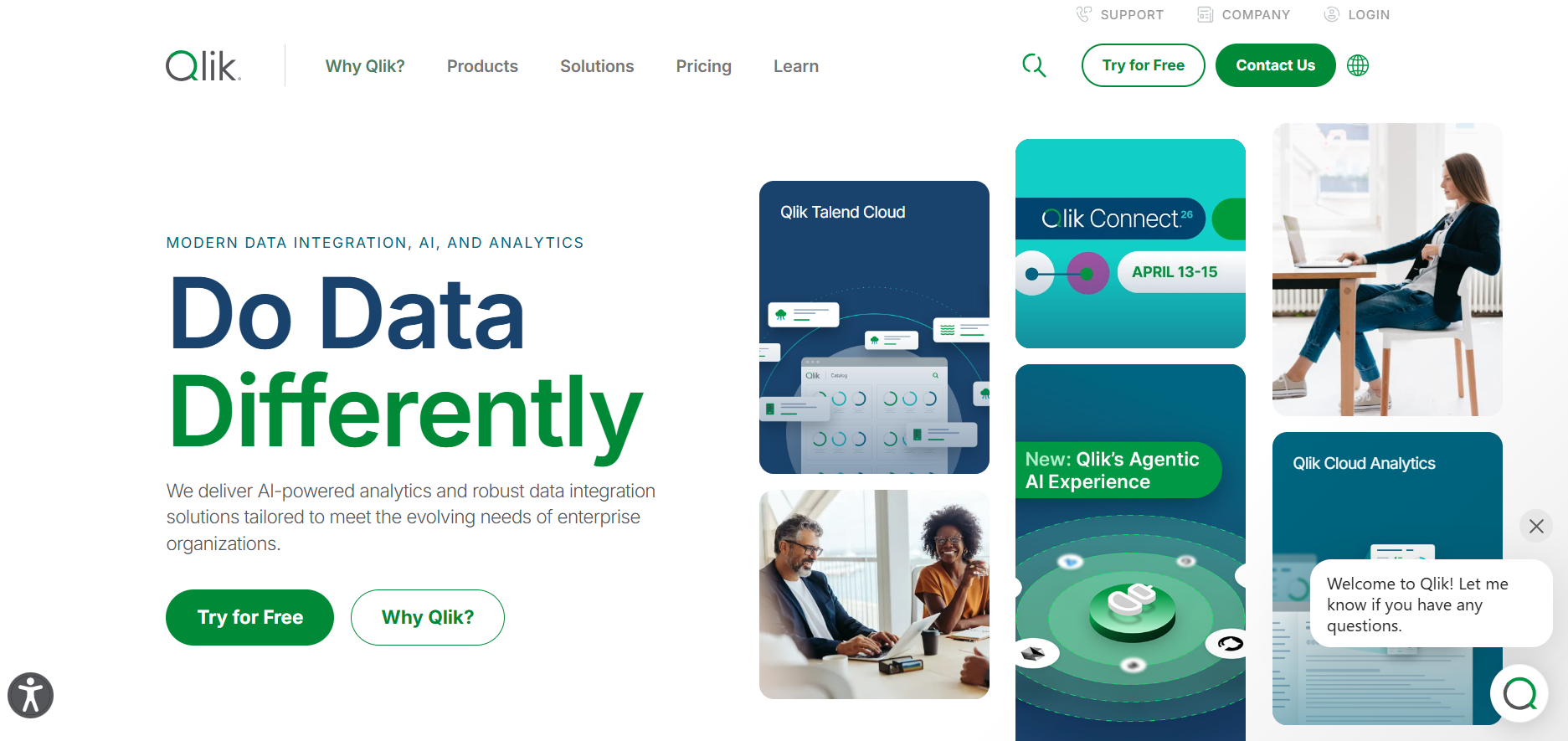Open the globe language selector
1568x741 pixels.
pyautogui.click(x=1358, y=65)
